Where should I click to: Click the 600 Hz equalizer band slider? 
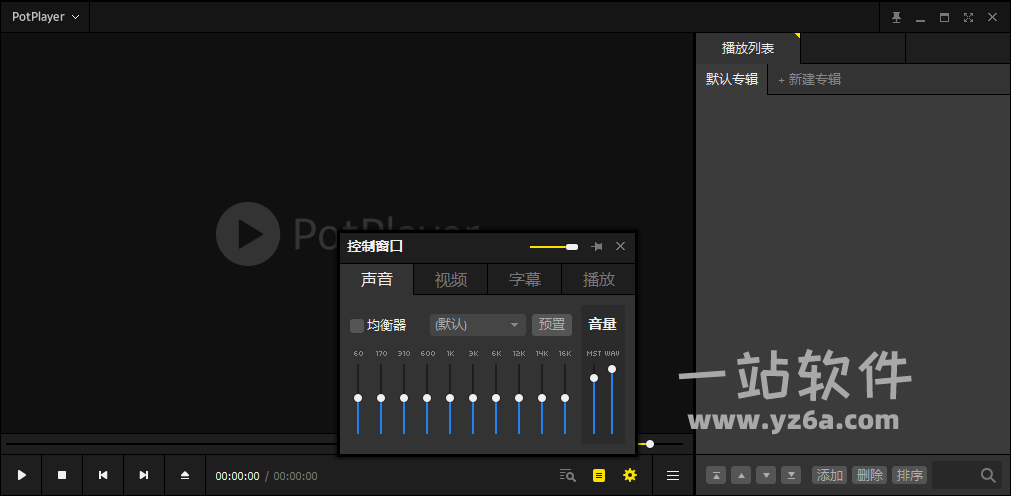pyautogui.click(x=427, y=399)
